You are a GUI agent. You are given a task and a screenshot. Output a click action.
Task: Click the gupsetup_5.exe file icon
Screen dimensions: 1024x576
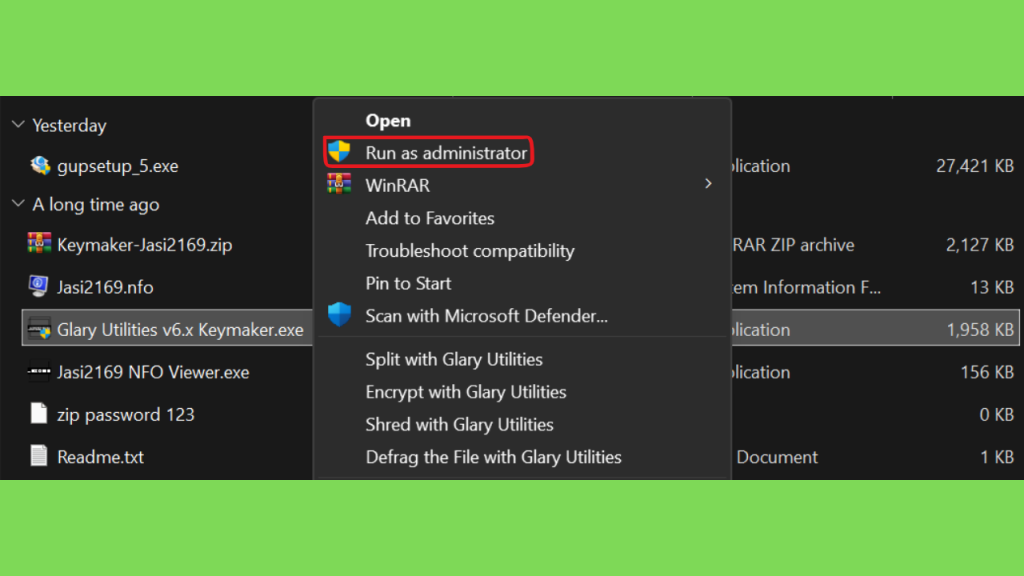point(40,166)
